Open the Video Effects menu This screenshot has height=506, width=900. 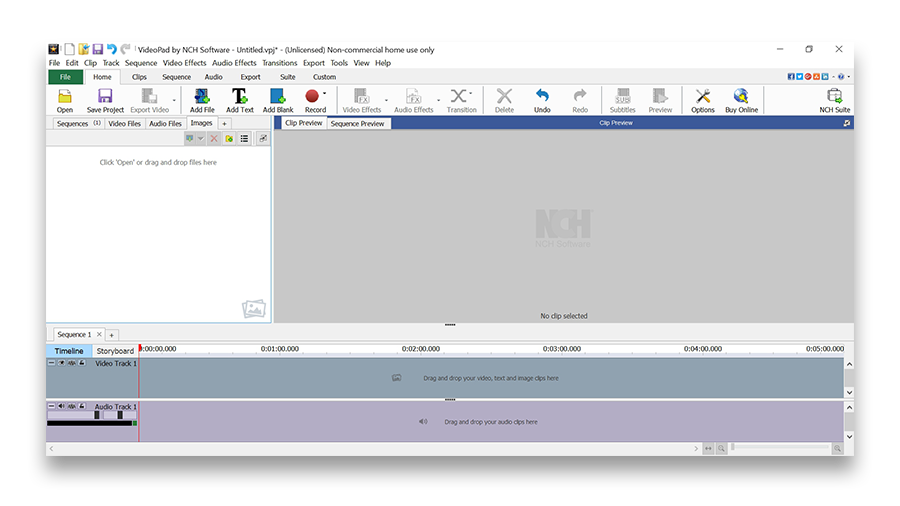click(x=184, y=63)
